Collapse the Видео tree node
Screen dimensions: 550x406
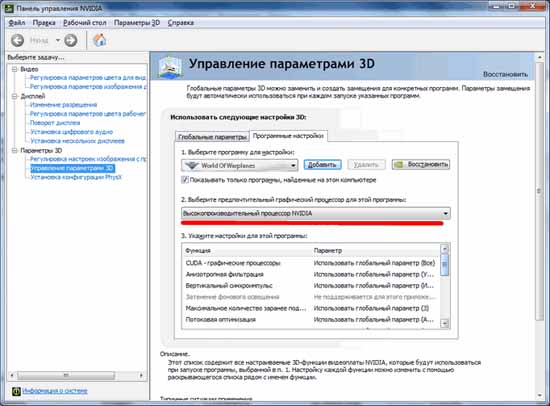tap(14, 69)
